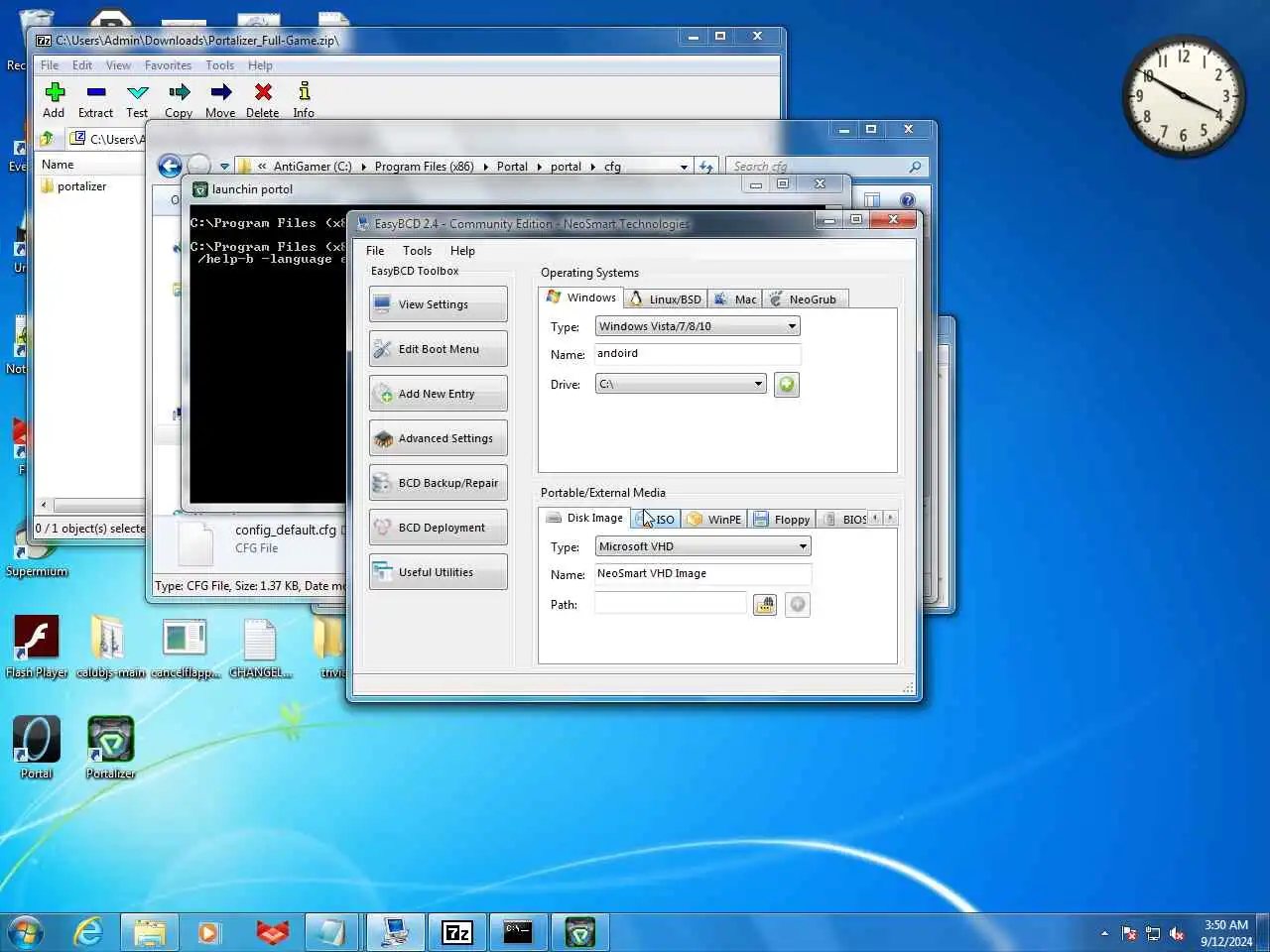
Task: Click Explorer's blue back arrow
Action: (x=170, y=166)
